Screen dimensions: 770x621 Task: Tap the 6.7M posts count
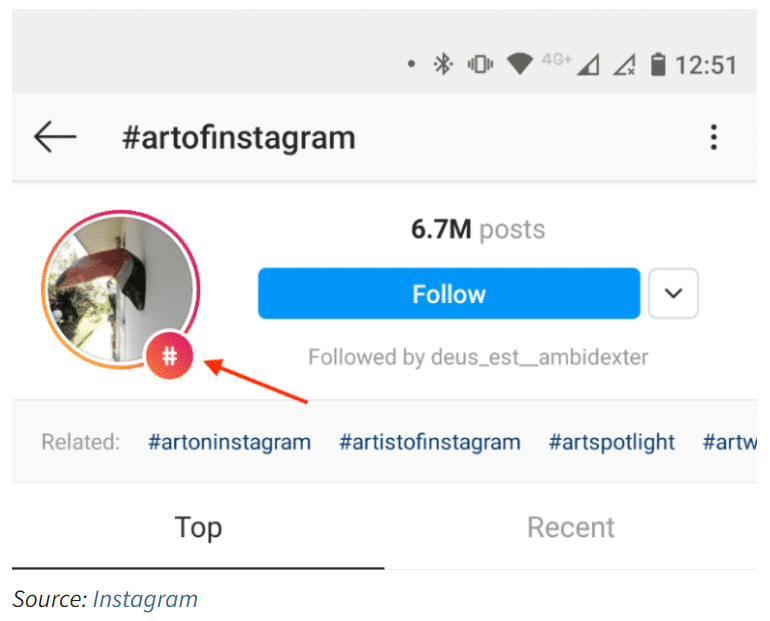[x=478, y=229]
